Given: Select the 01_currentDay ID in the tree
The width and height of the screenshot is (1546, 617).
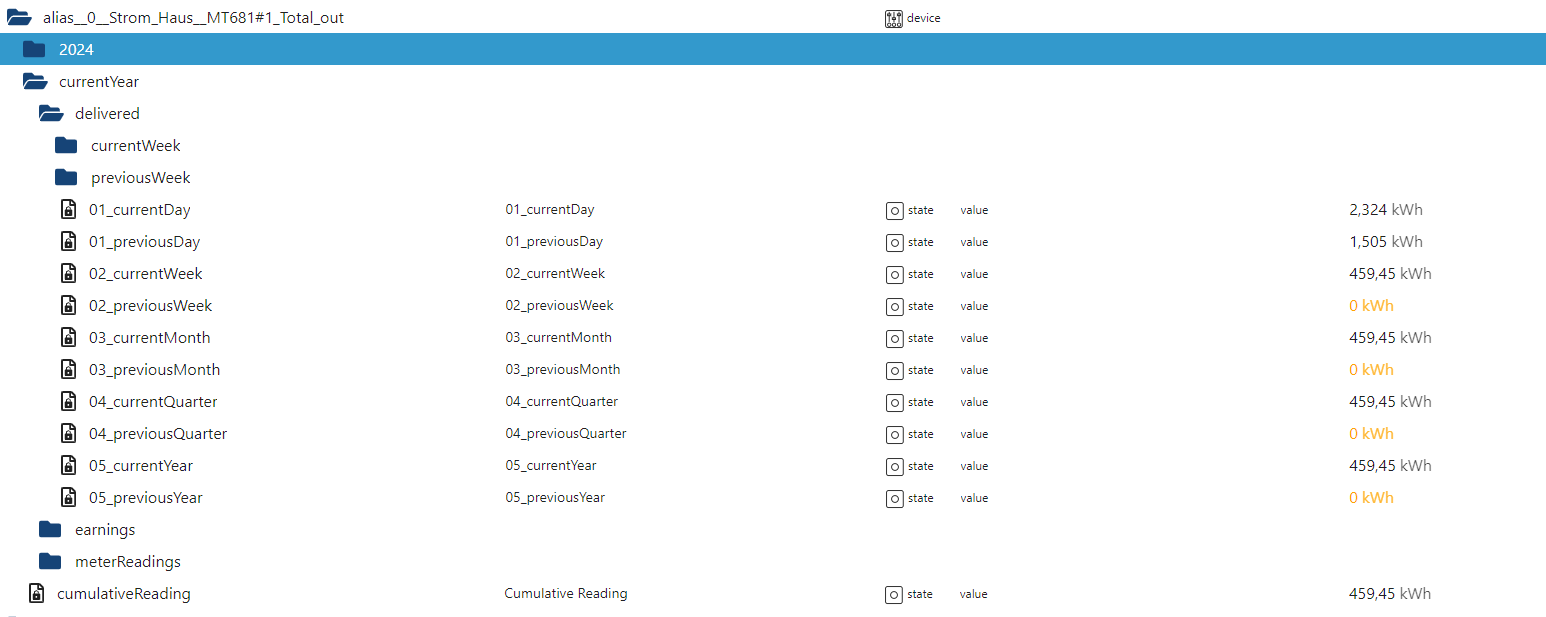Looking at the screenshot, I should (x=140, y=210).
